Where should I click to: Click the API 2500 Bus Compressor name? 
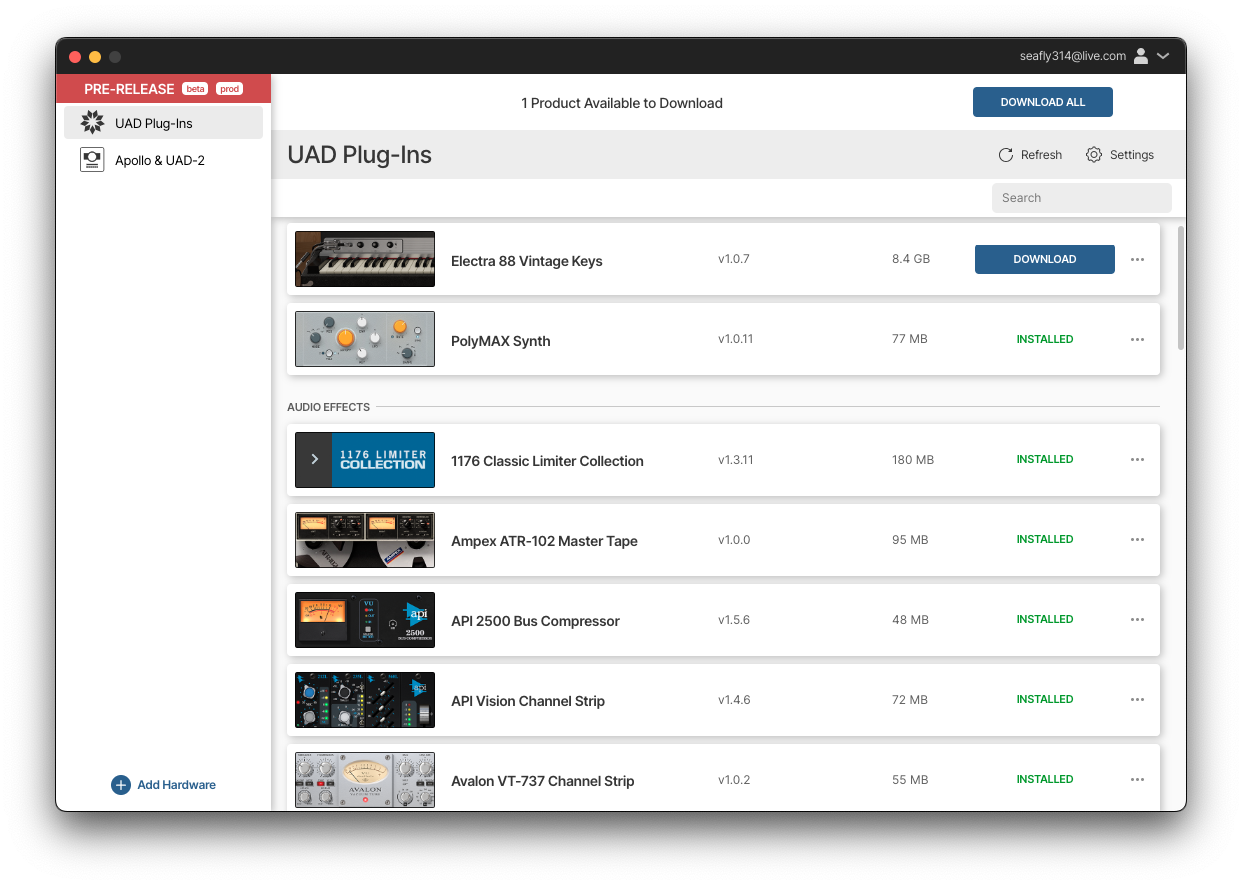[535, 621]
